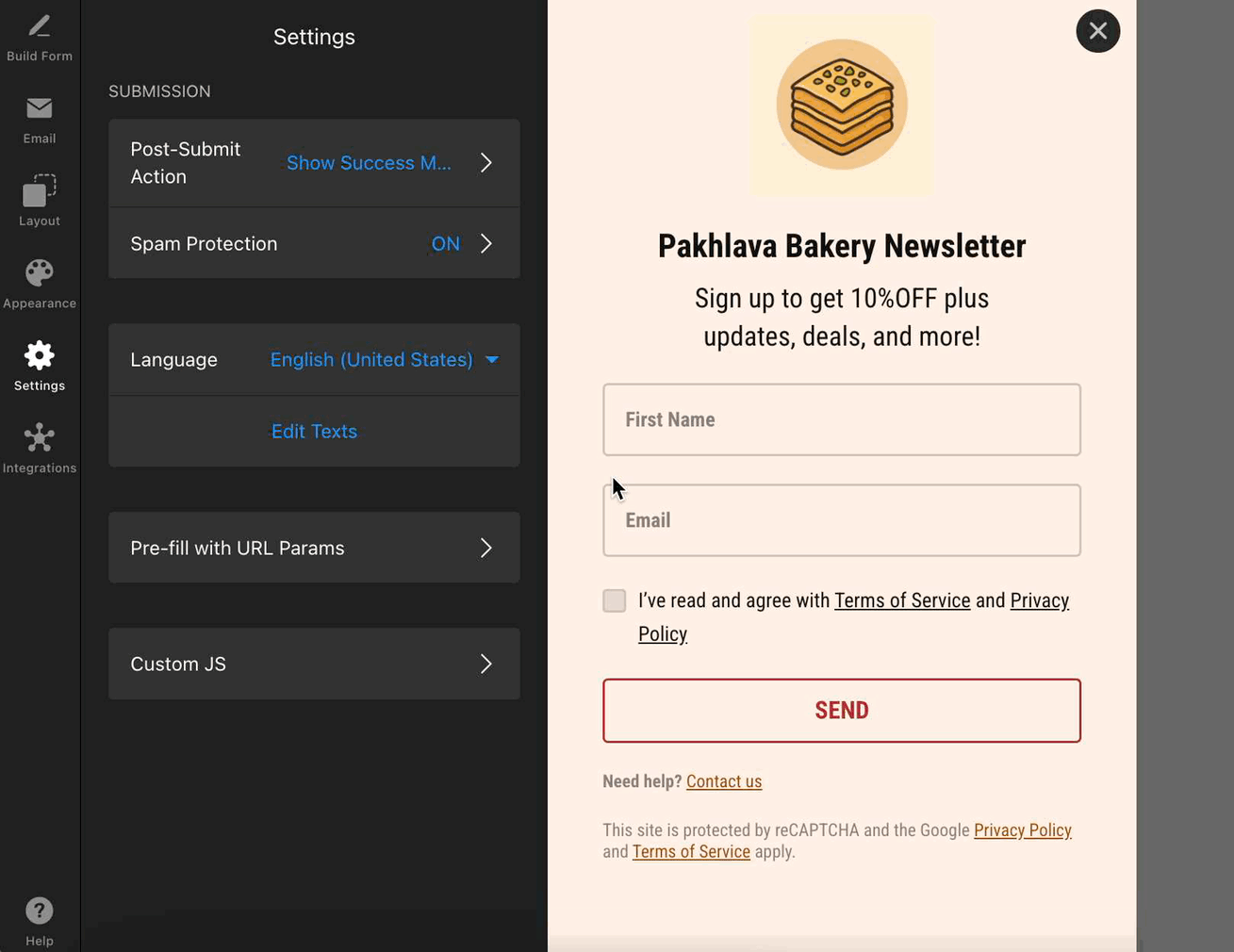The width and height of the screenshot is (1234, 952).
Task: Click the Contact us link
Action: 723,781
